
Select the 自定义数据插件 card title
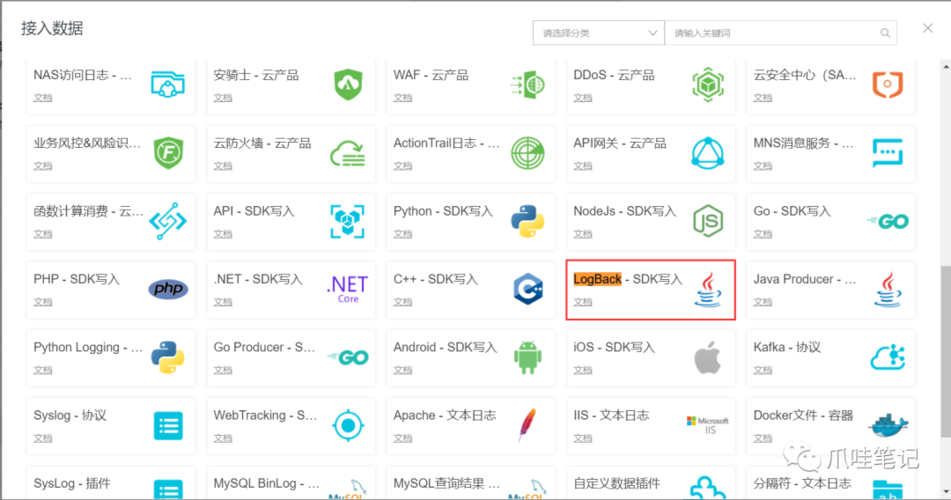(617, 484)
